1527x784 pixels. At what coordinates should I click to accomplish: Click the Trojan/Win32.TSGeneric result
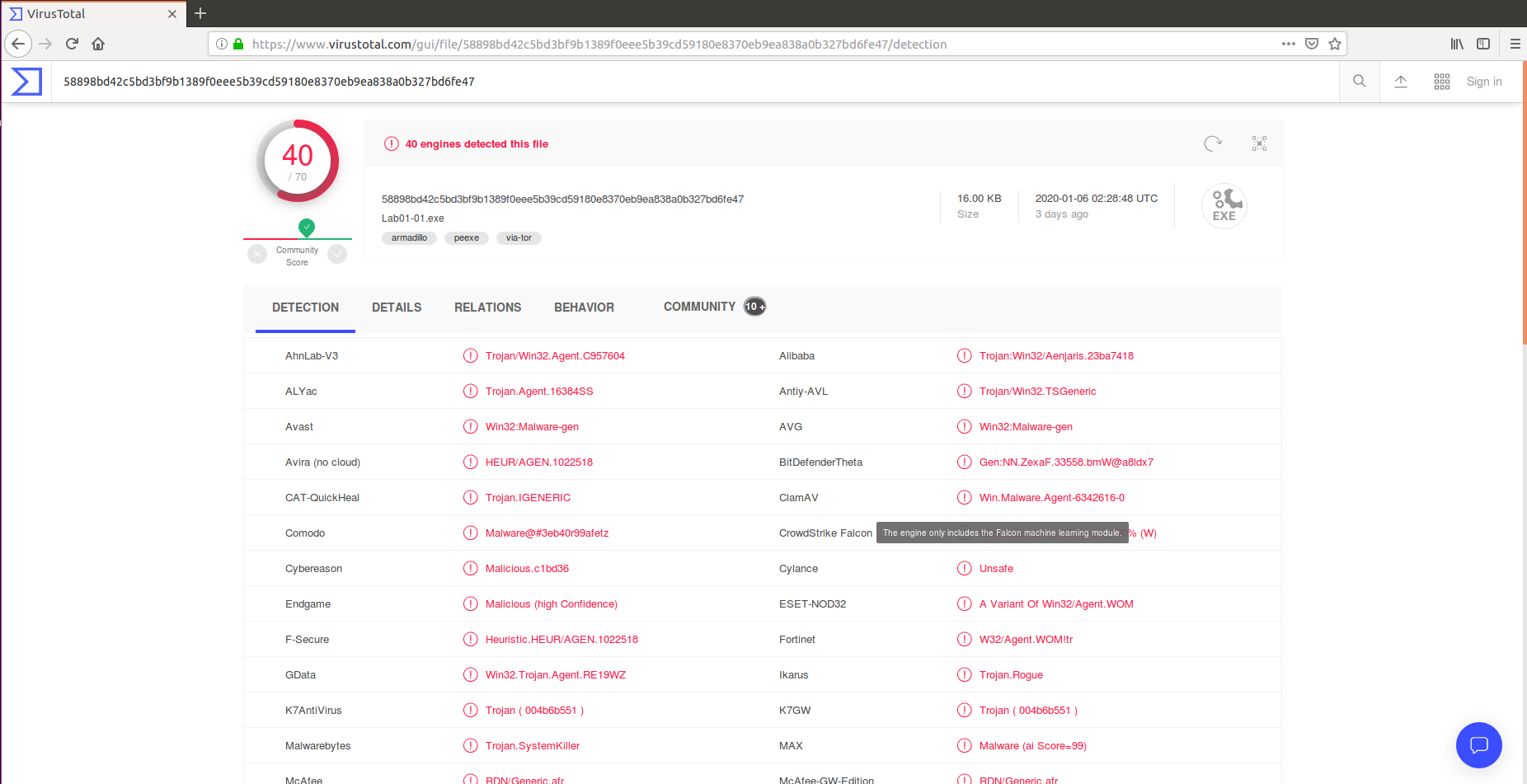pyautogui.click(x=1037, y=392)
